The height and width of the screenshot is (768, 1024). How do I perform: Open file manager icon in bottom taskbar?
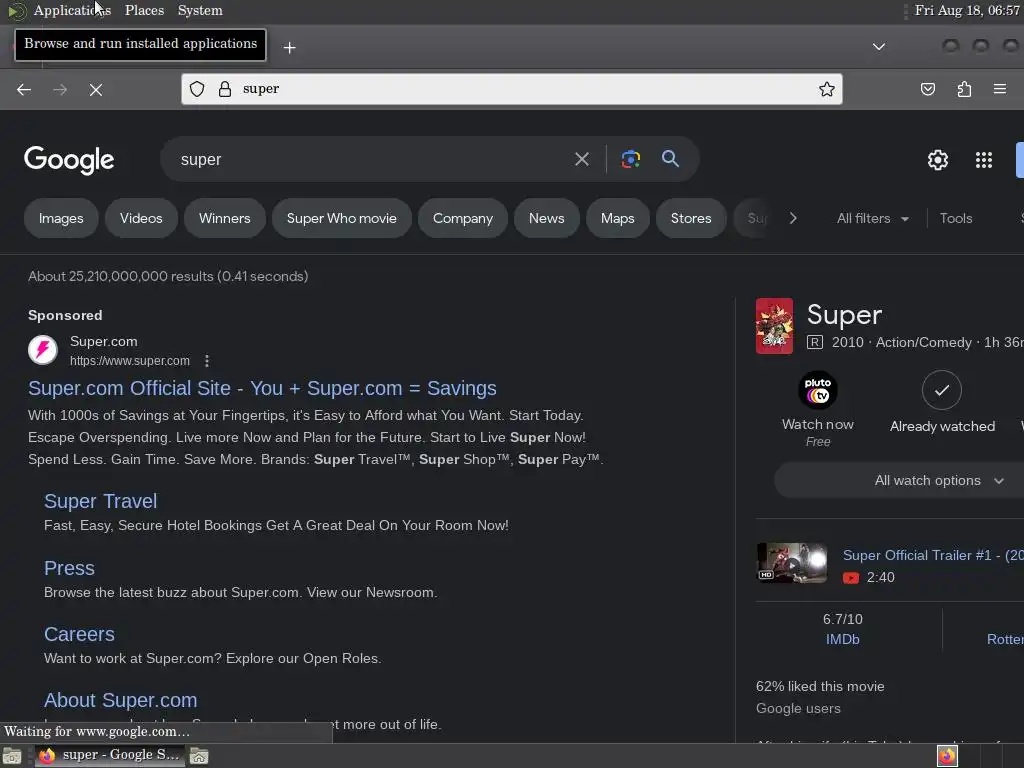coord(199,756)
